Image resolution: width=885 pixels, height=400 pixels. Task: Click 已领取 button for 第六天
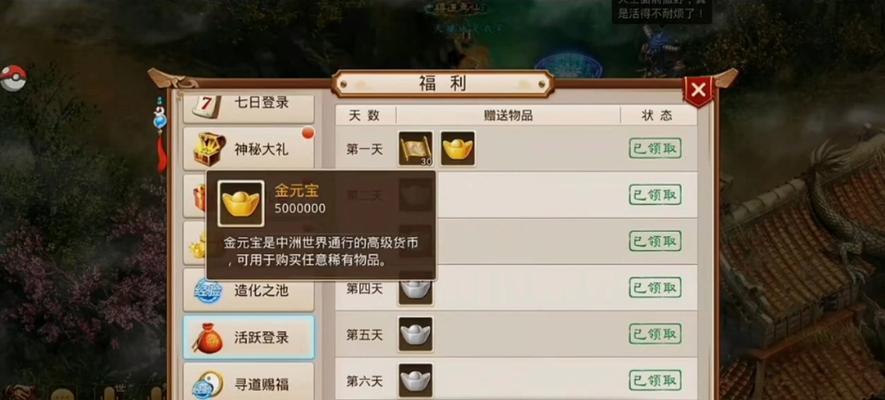click(655, 380)
